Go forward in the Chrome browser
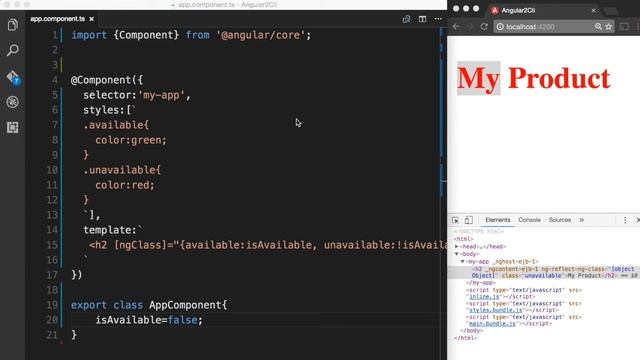Viewport: 640px width, 360px height. click(470, 27)
